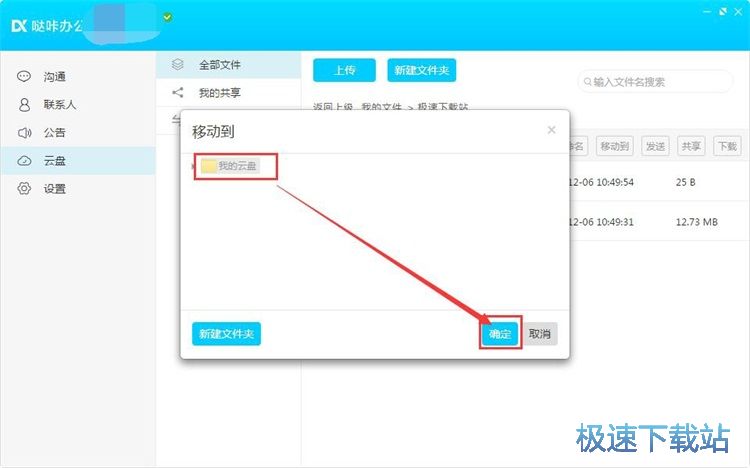The height and width of the screenshot is (468, 750).
Task: Select the 我的云盘 folder in the tree
Action: (x=230, y=166)
